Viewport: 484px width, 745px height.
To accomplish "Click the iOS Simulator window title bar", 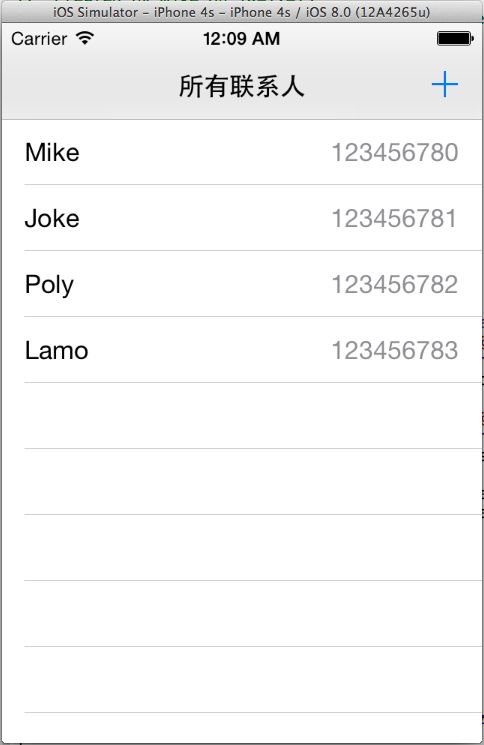I will [x=242, y=11].
